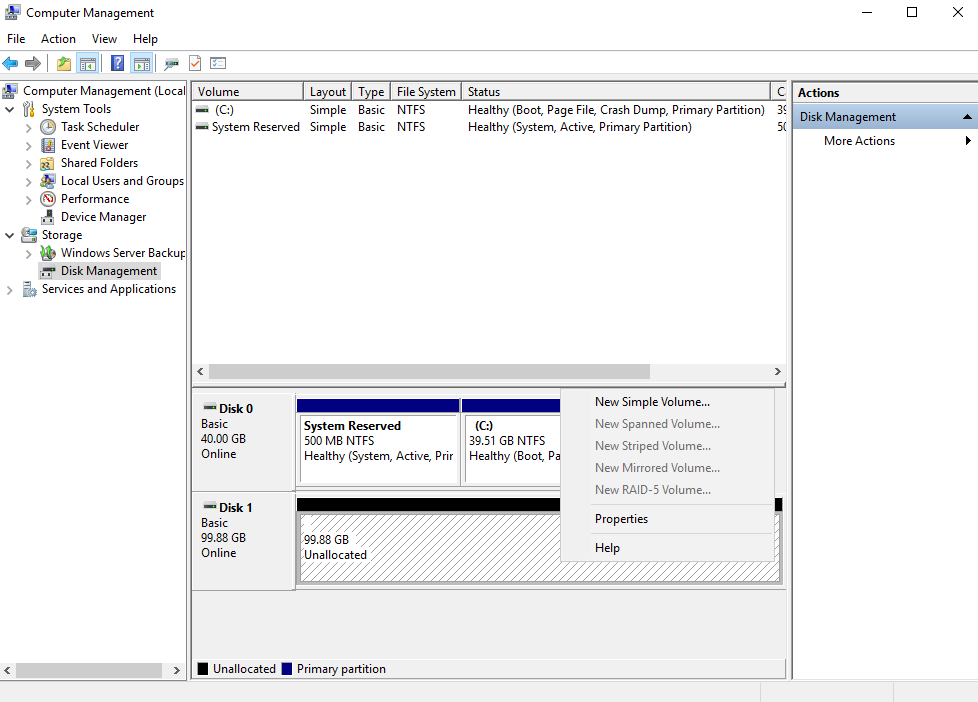Click the Storage node icon
Image resolution: width=978 pixels, height=702 pixels.
tap(29, 235)
